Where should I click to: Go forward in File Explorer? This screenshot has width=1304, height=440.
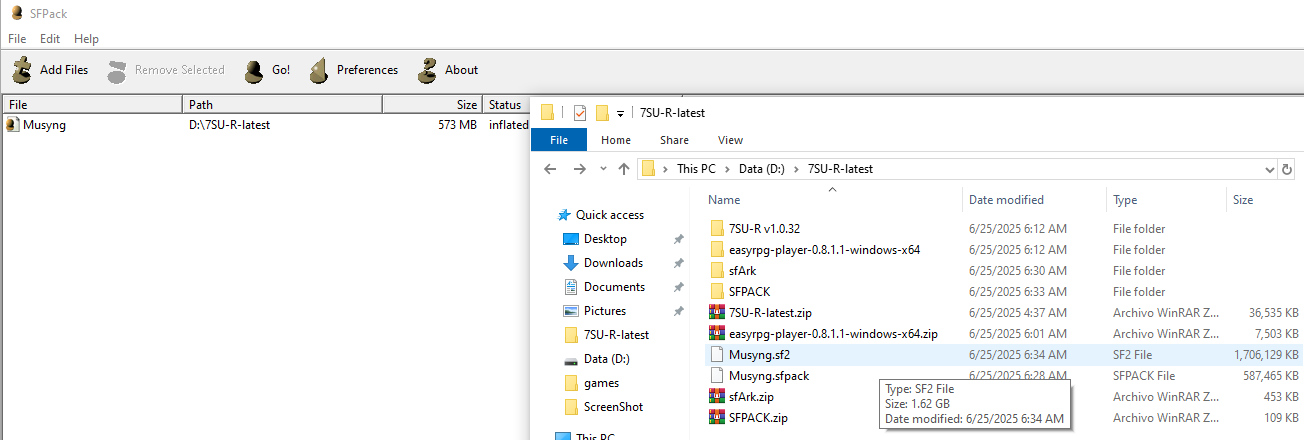click(579, 169)
